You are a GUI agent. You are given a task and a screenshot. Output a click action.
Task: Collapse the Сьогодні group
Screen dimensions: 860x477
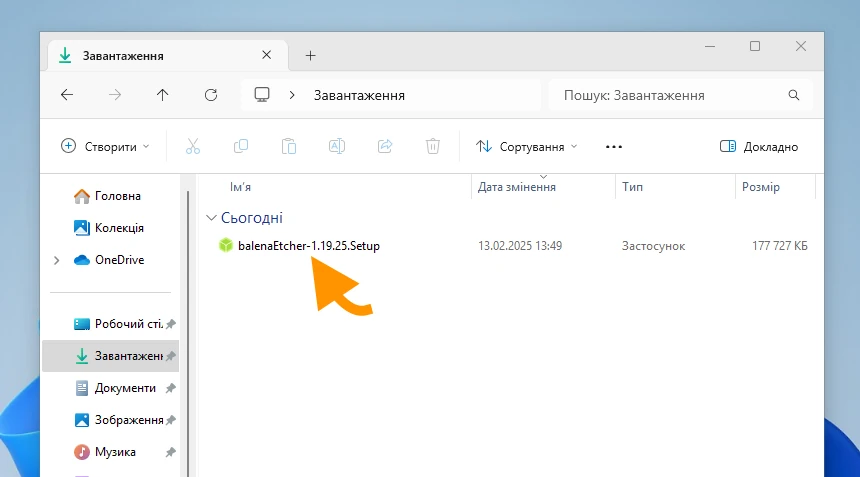point(211,218)
